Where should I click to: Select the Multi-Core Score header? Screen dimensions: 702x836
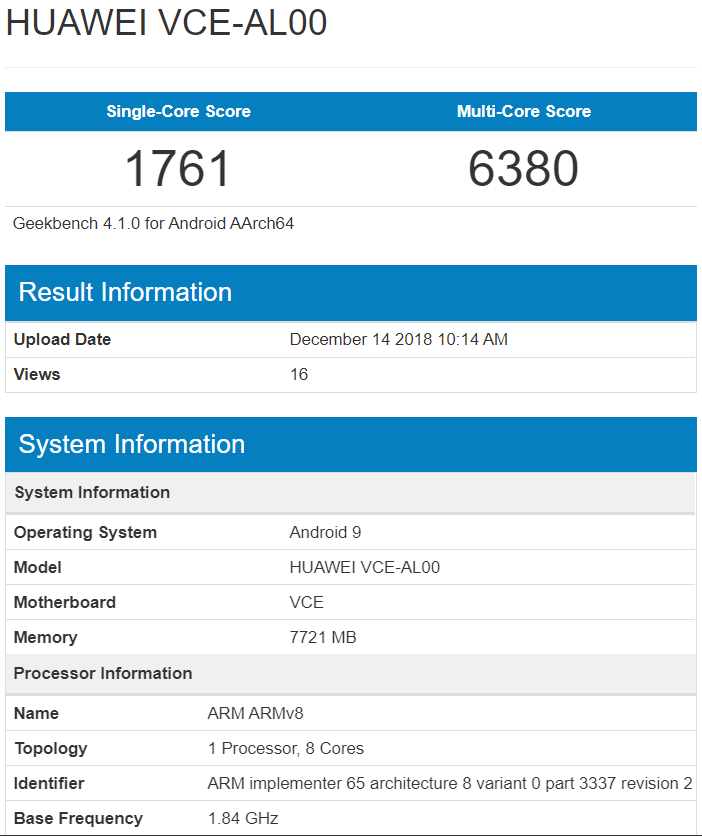(524, 111)
